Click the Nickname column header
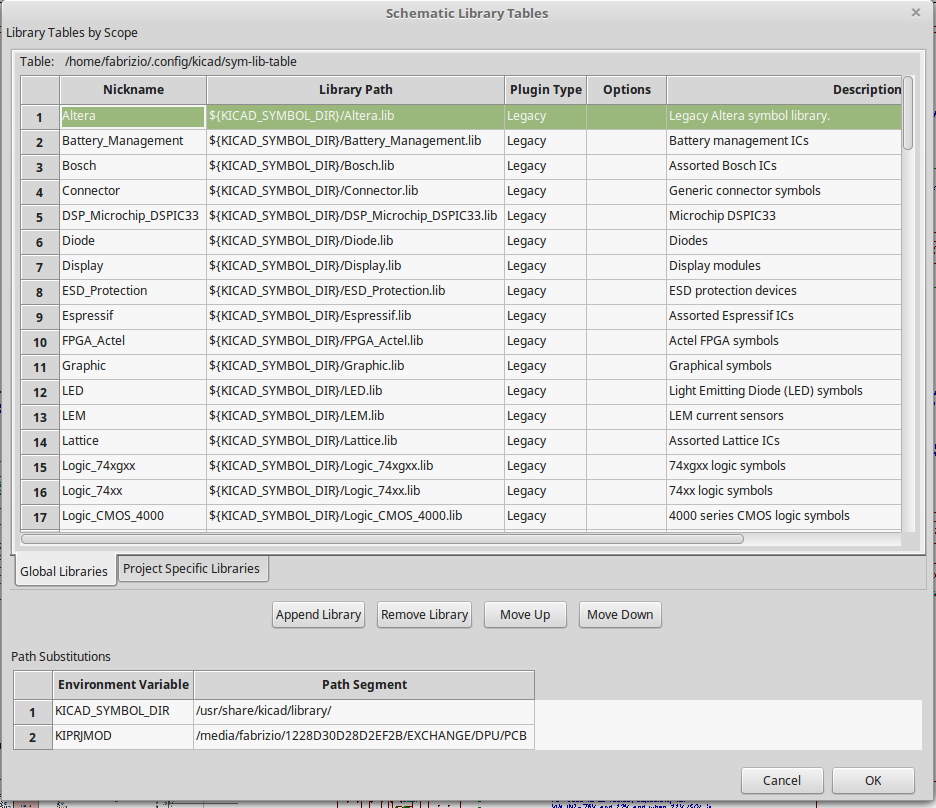936x808 pixels. pos(132,90)
